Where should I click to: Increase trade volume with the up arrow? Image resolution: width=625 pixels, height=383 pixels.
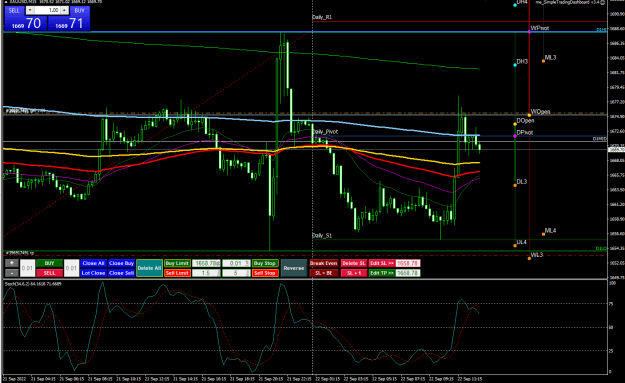coord(64,10)
